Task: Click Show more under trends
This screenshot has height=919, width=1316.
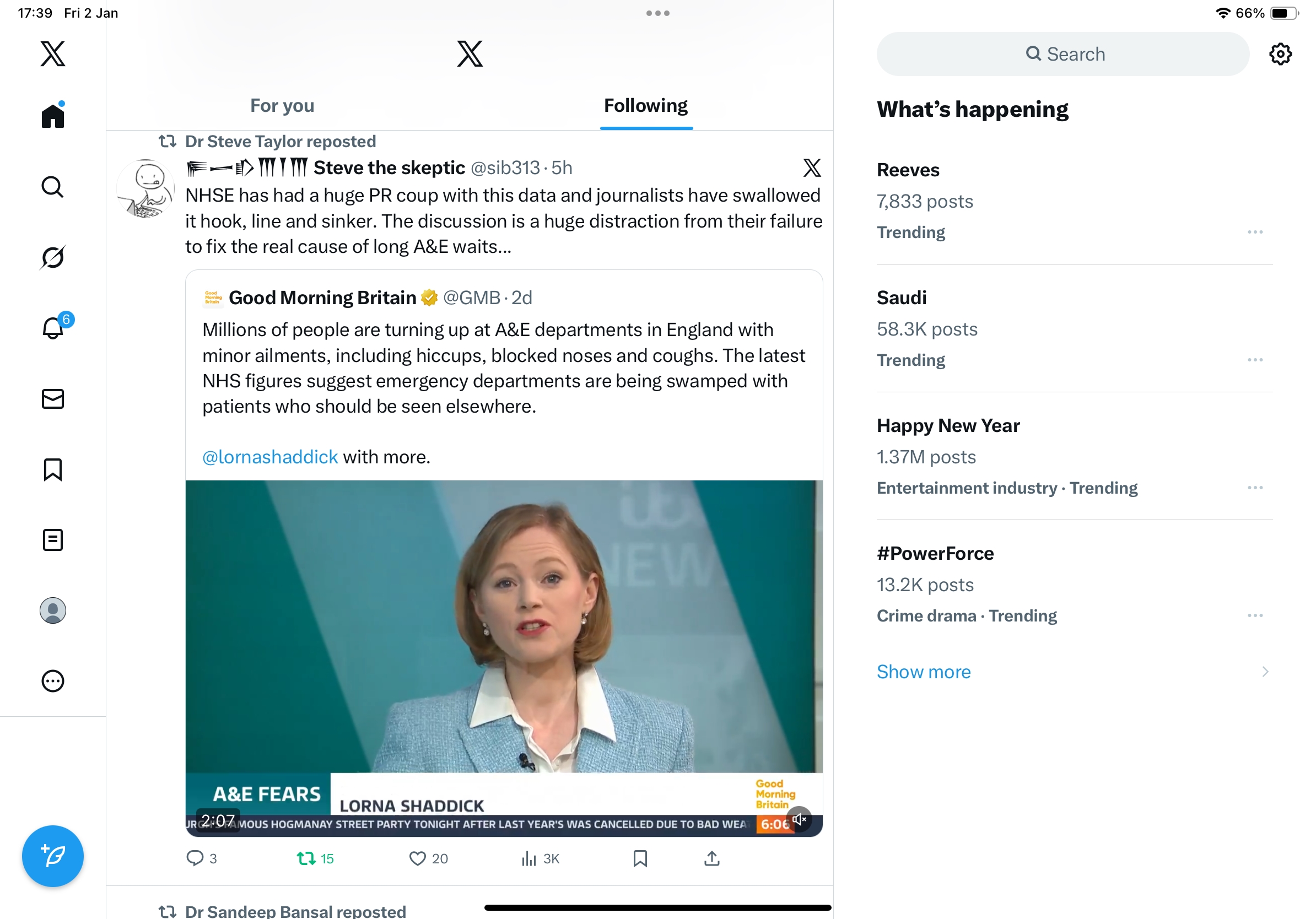Action: (924, 672)
